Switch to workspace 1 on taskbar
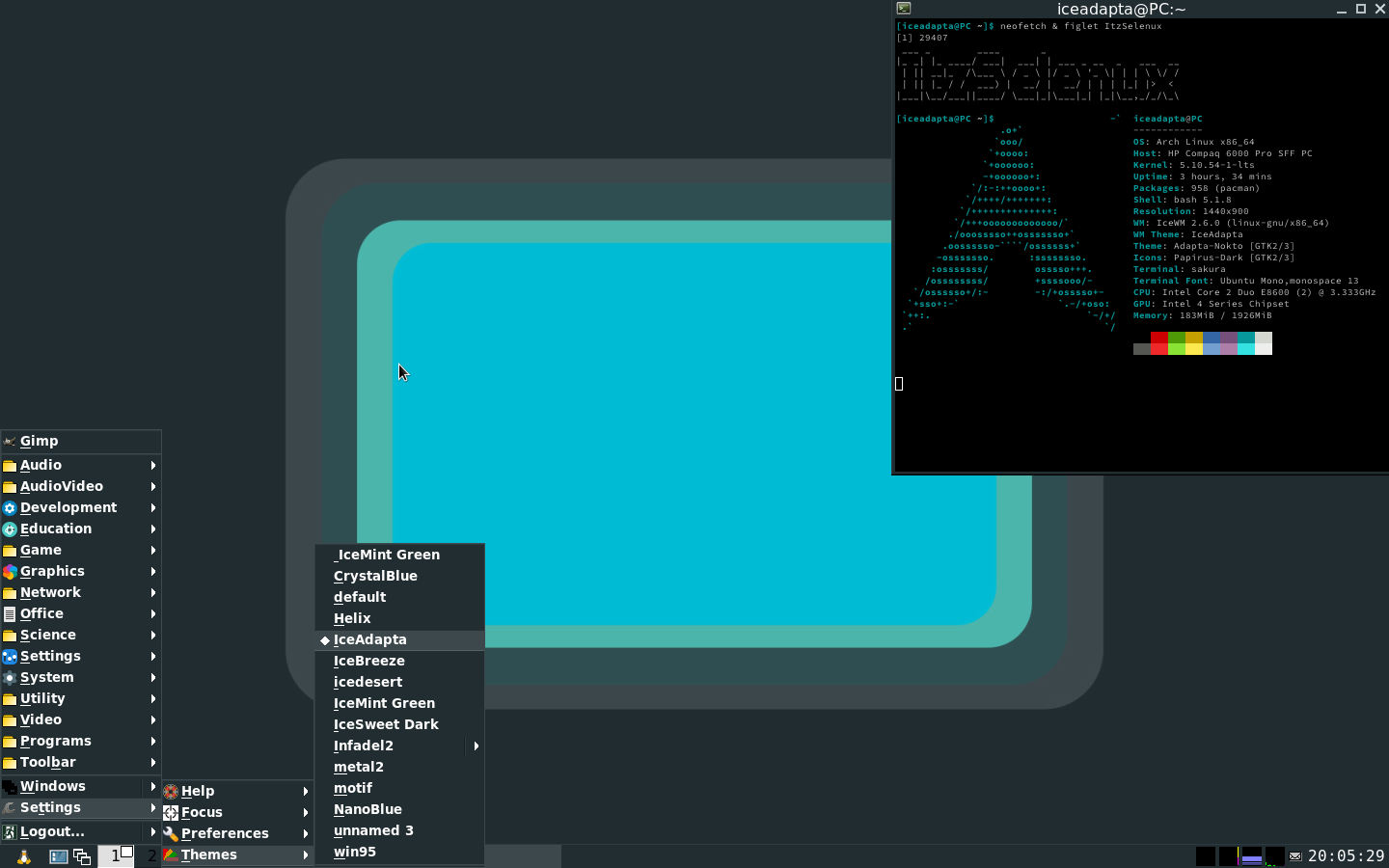The height and width of the screenshot is (868, 1389). (x=116, y=855)
